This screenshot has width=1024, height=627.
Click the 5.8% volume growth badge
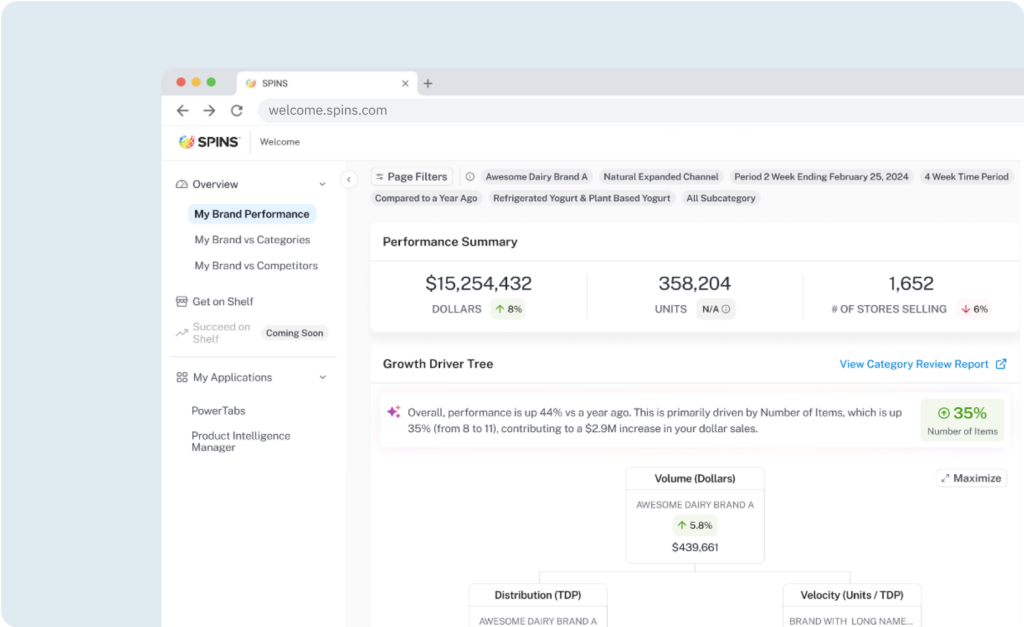click(695, 525)
